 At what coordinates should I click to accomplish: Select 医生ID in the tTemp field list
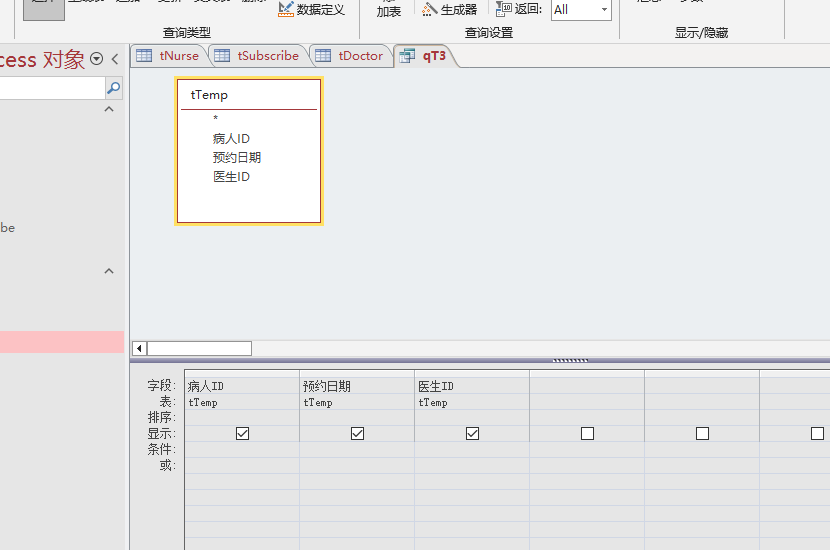231,177
